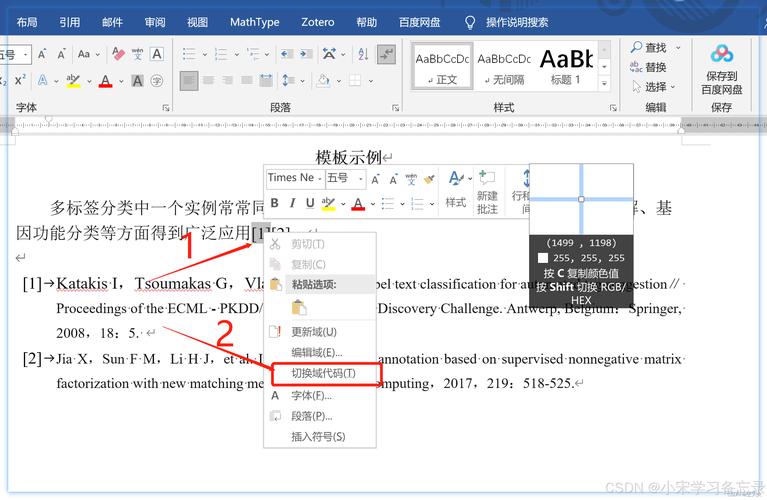767x500 pixels.
Task: Click the 操作说明搜索 search box
Action: 517,22
